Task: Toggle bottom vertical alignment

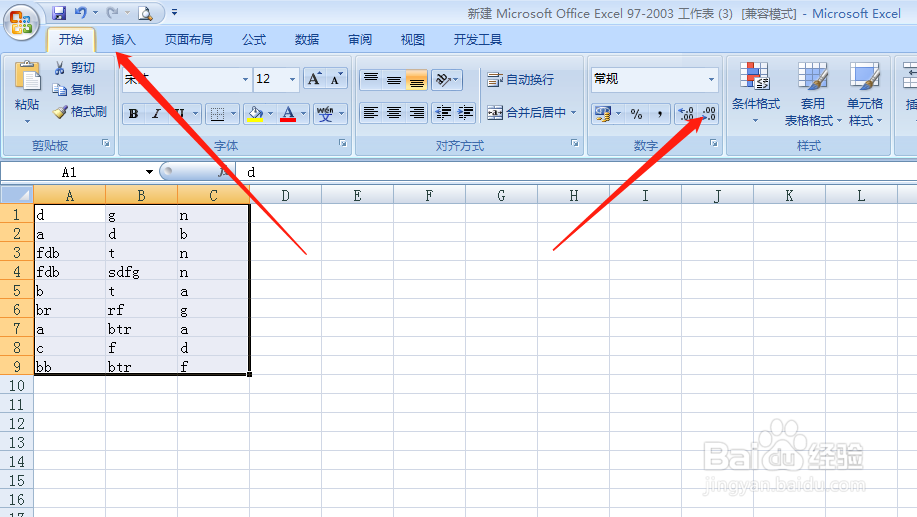Action: pos(416,79)
